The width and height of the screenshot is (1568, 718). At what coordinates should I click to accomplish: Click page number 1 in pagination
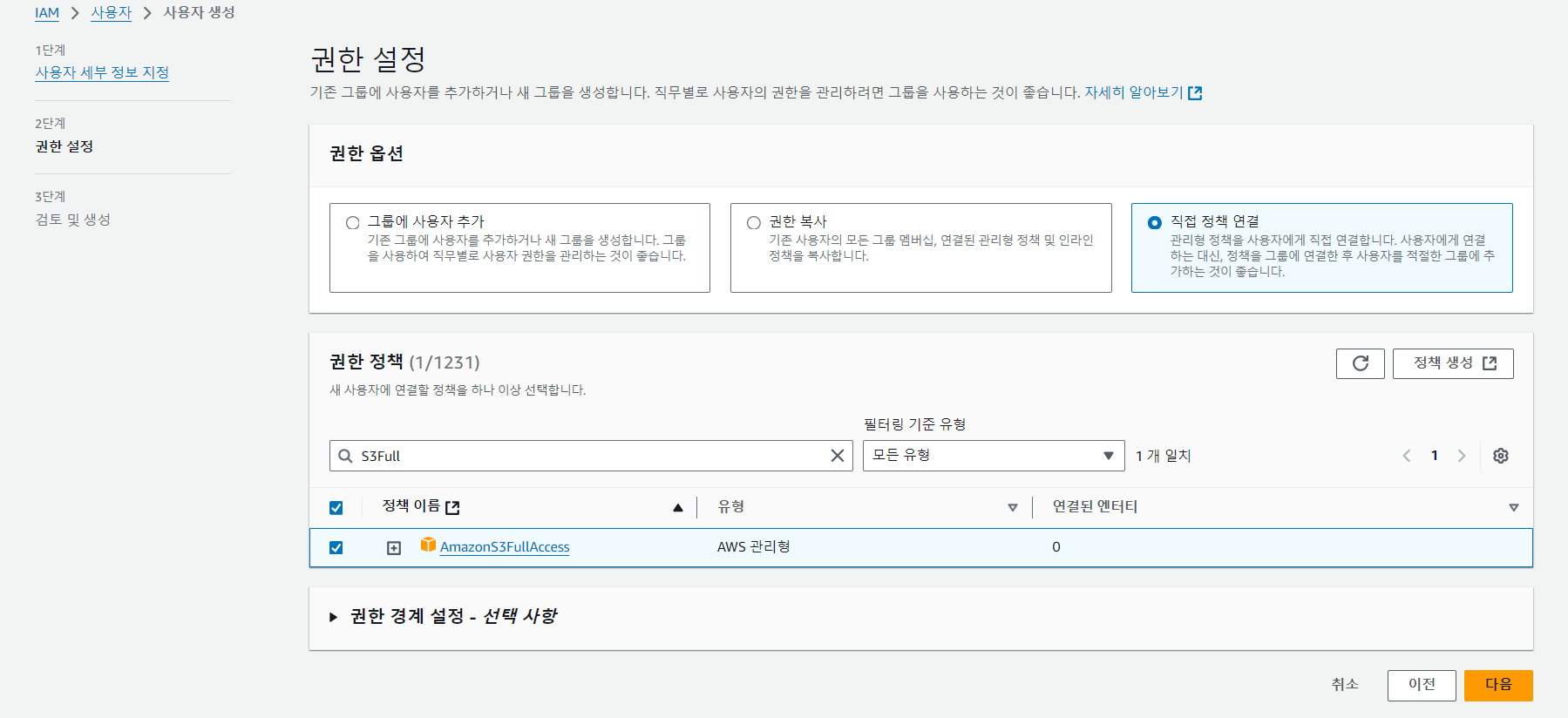pyautogui.click(x=1435, y=456)
